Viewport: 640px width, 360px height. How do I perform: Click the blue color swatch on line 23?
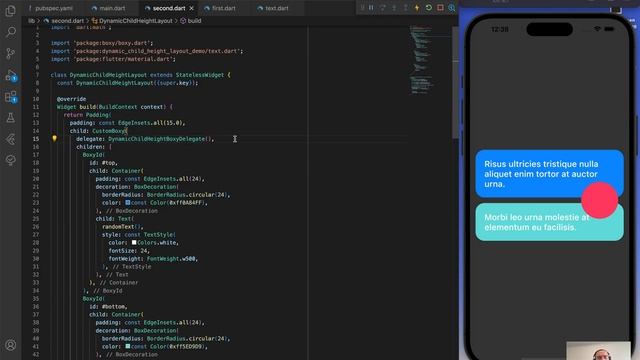[128, 202]
